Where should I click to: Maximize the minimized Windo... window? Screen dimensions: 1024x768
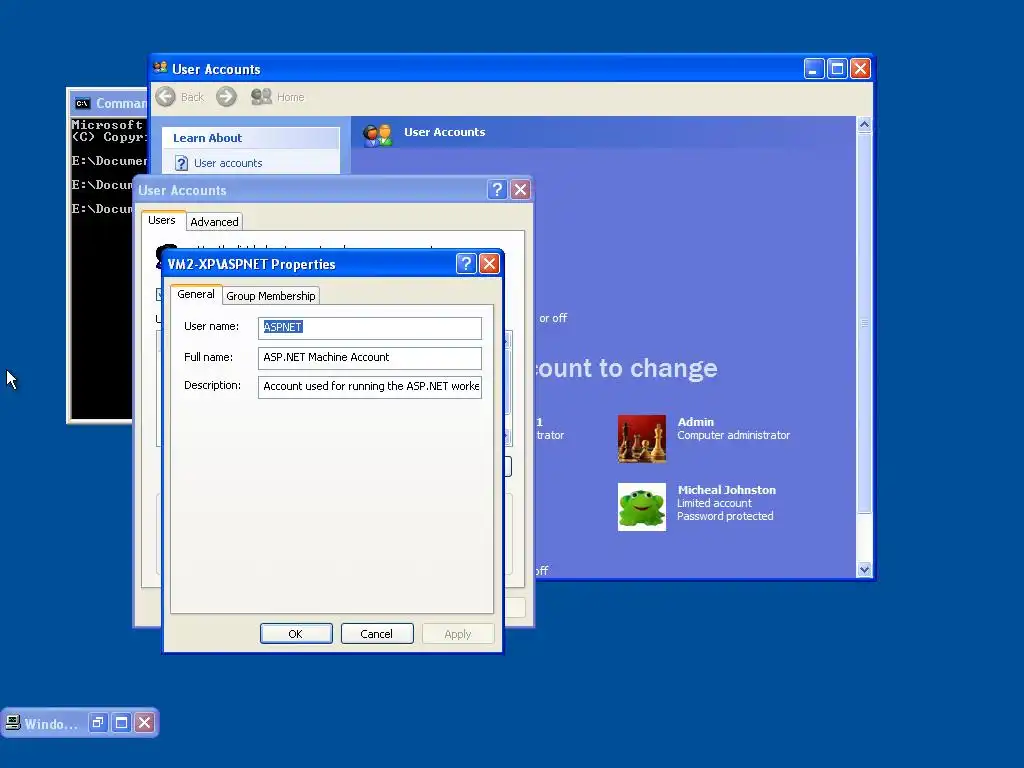point(121,723)
